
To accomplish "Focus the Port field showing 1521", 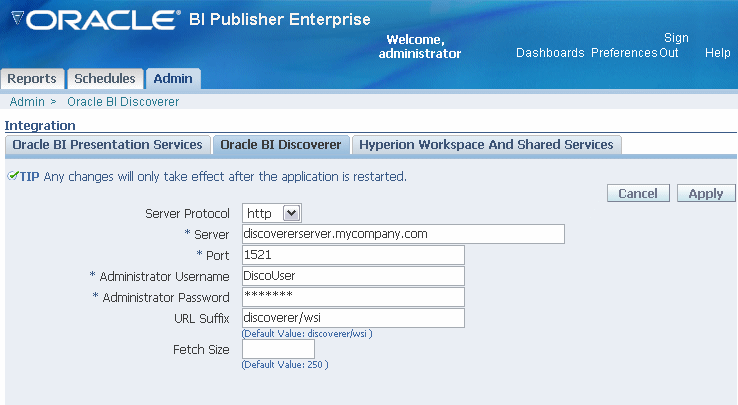I will click(353, 255).
